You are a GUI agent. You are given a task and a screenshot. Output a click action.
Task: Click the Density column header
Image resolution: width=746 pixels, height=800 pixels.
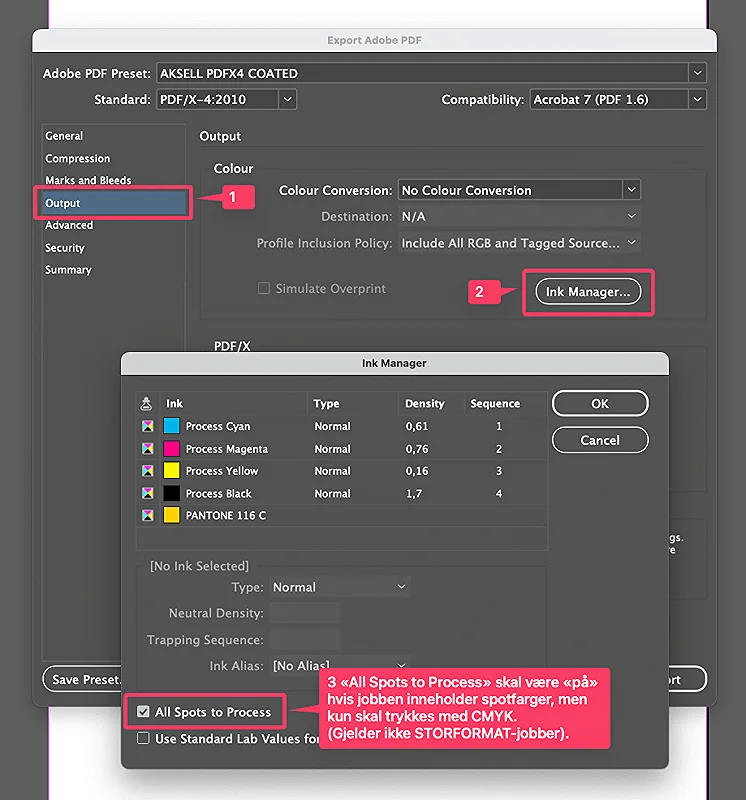431,404
